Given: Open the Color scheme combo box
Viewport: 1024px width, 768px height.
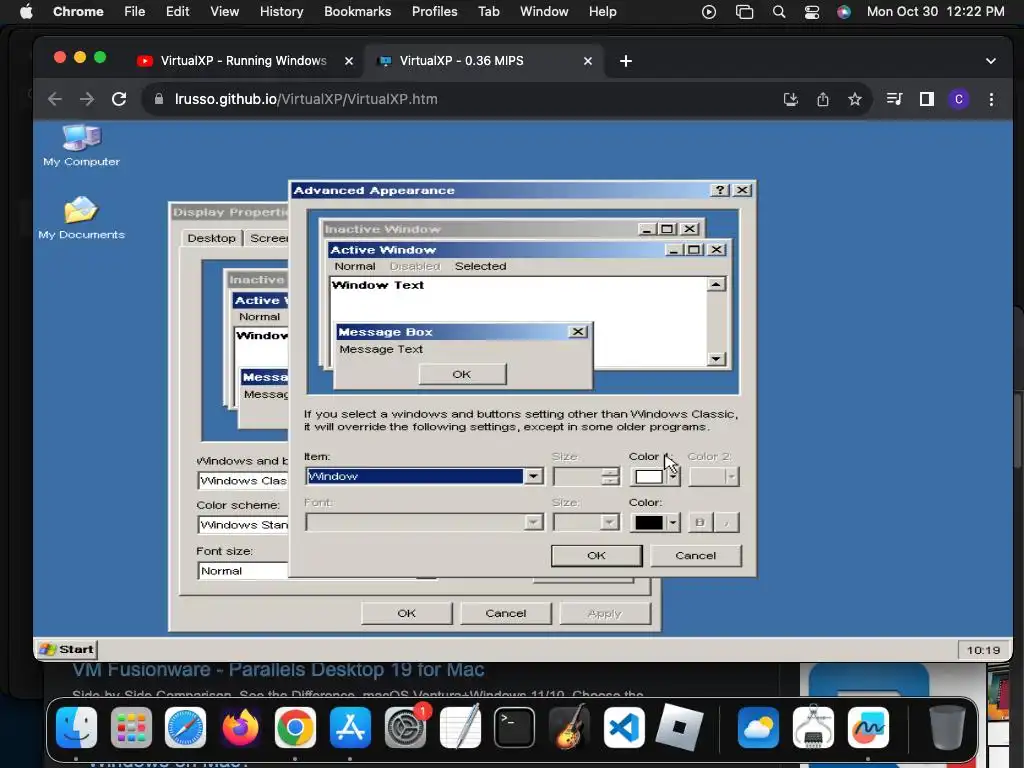Looking at the screenshot, I should click(x=243, y=525).
